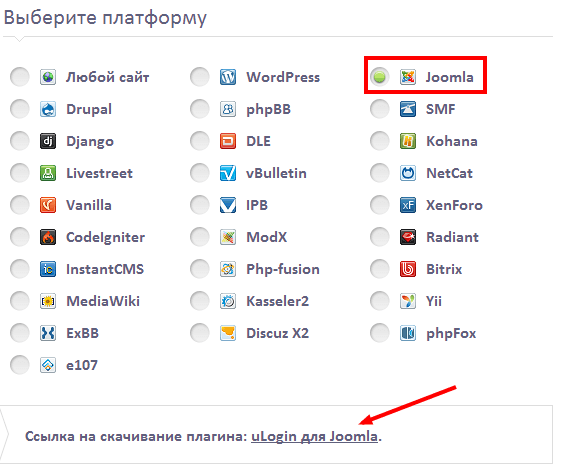Choose the Bitrix radio button

click(379, 269)
